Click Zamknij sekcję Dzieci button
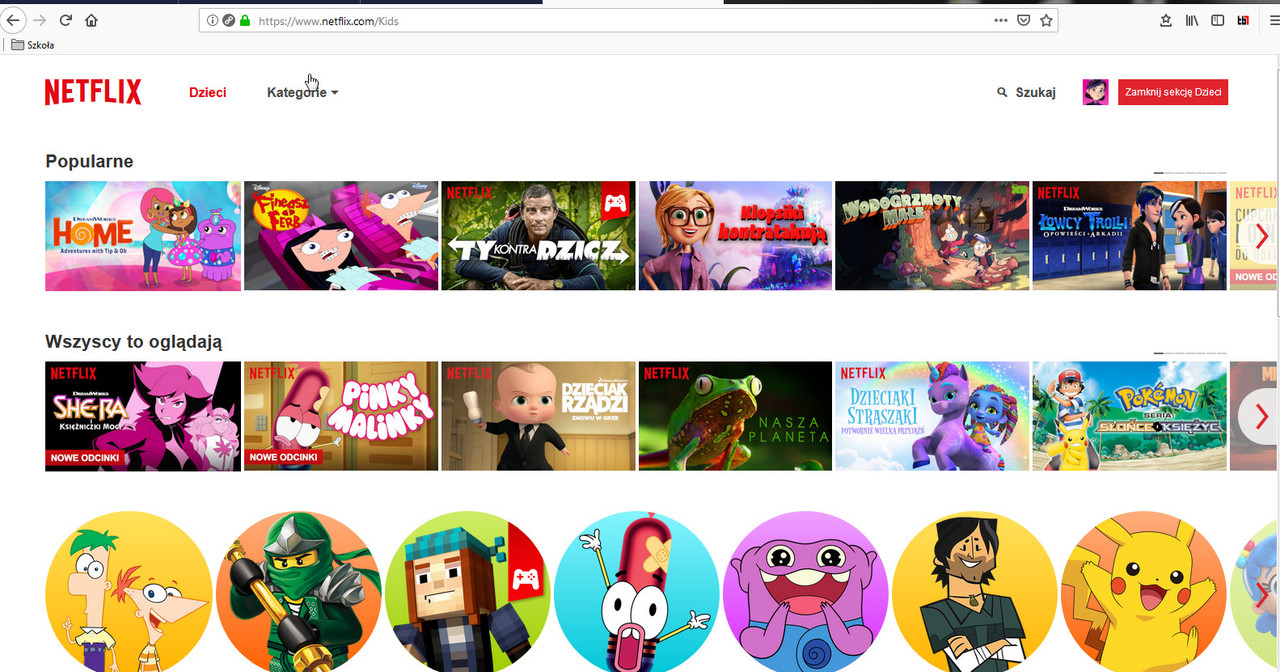This screenshot has height=672, width=1280. click(1173, 92)
